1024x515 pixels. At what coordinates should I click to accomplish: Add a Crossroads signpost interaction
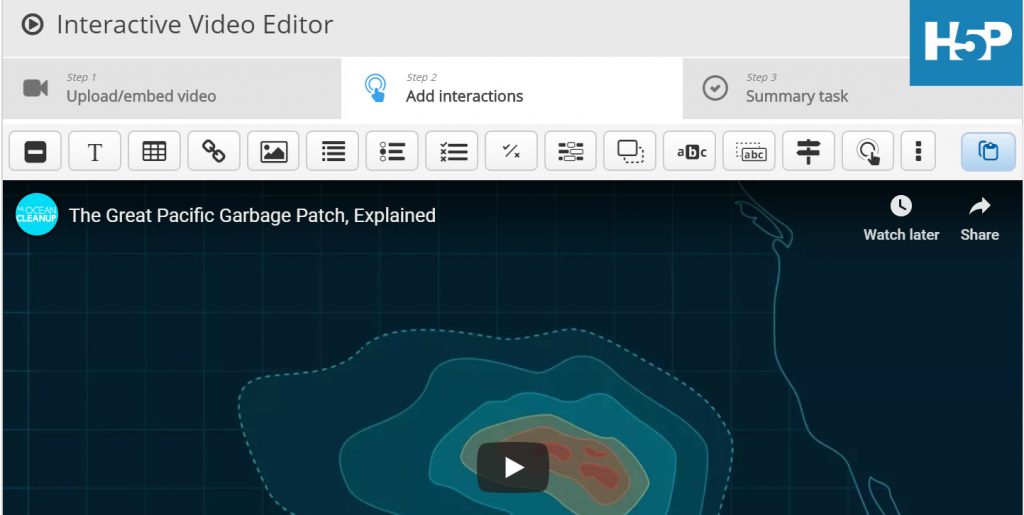coord(808,151)
